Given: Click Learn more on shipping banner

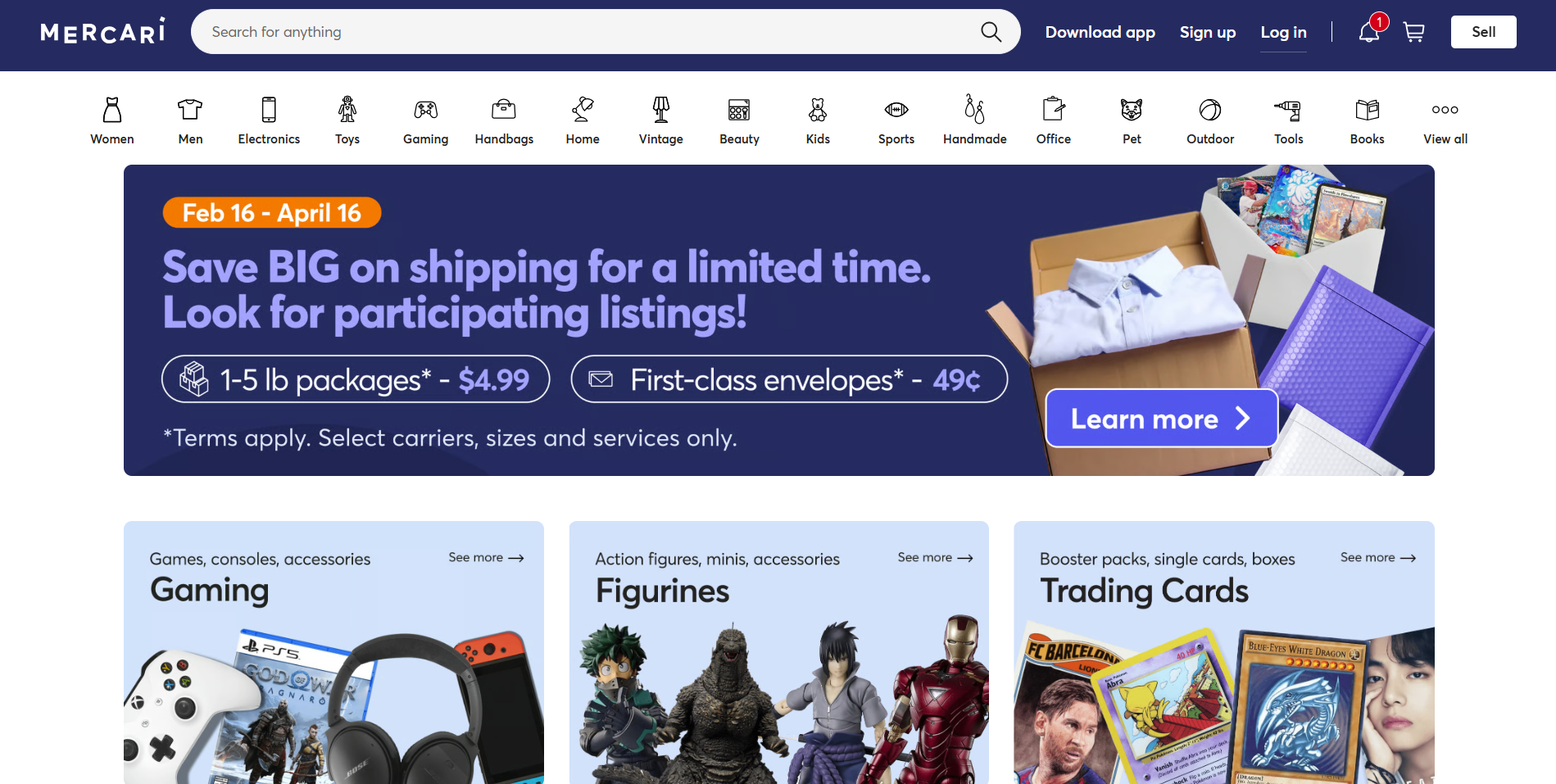Looking at the screenshot, I should (x=1162, y=418).
